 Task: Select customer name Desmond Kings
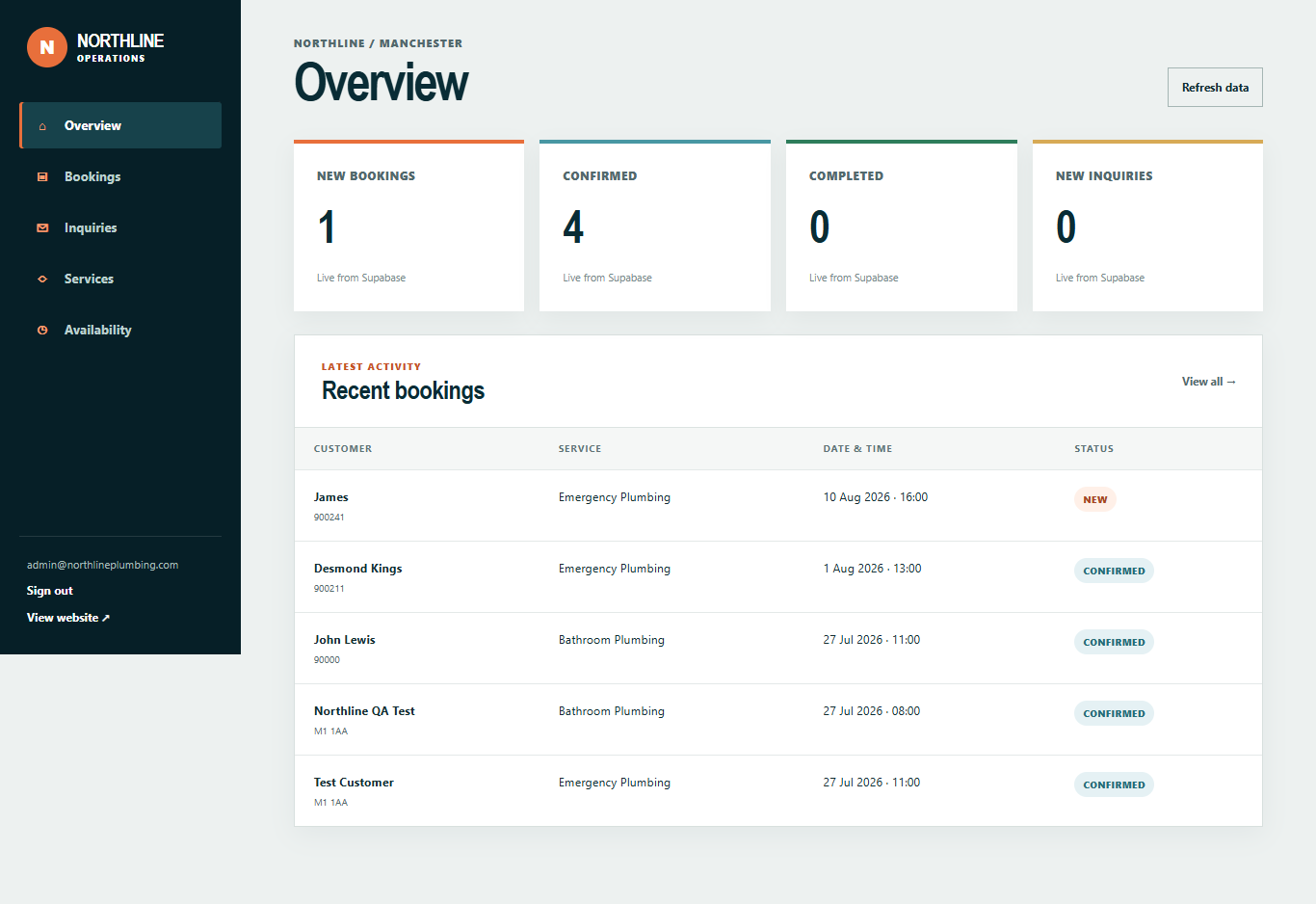pyautogui.click(x=358, y=569)
